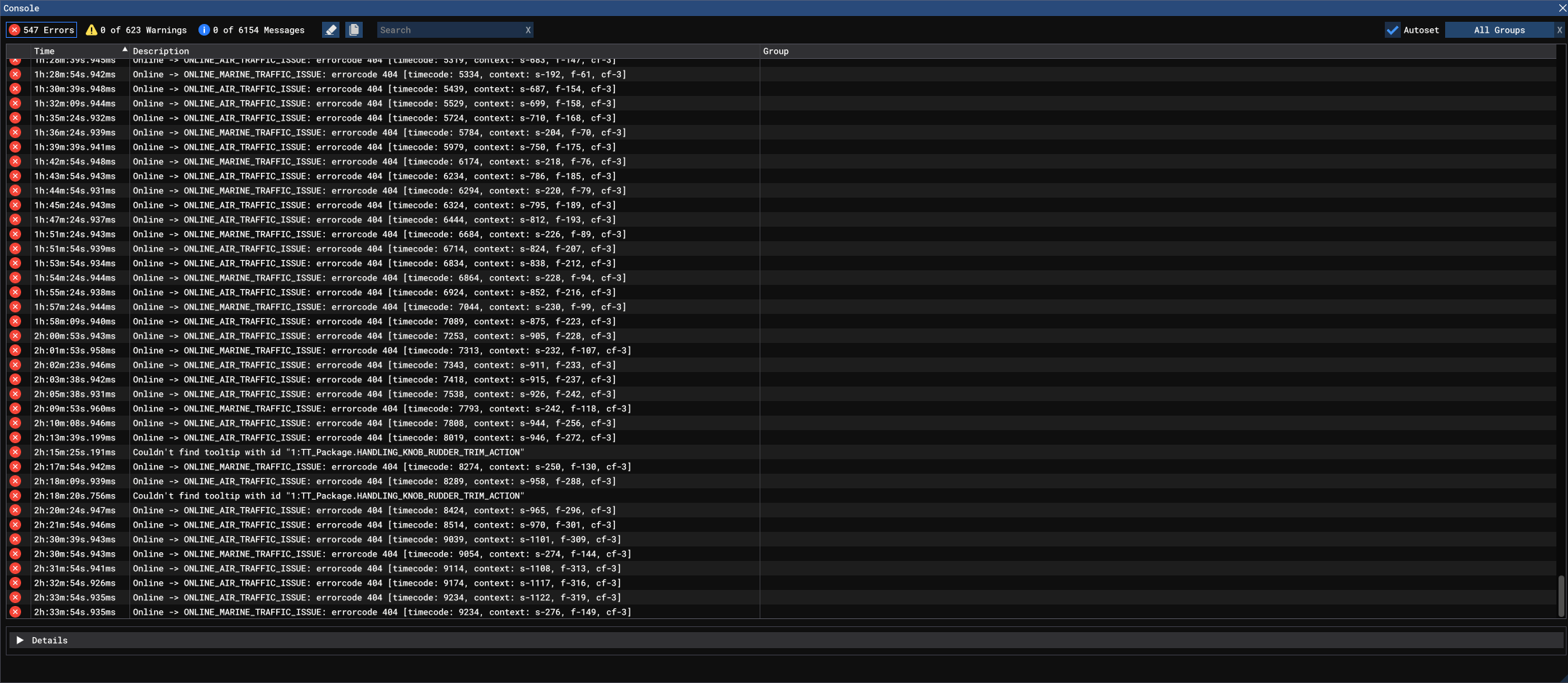The height and width of the screenshot is (683, 1568).
Task: Click the error icon beside the RUDDER_TRIM tooltip message
Action: 15,452
